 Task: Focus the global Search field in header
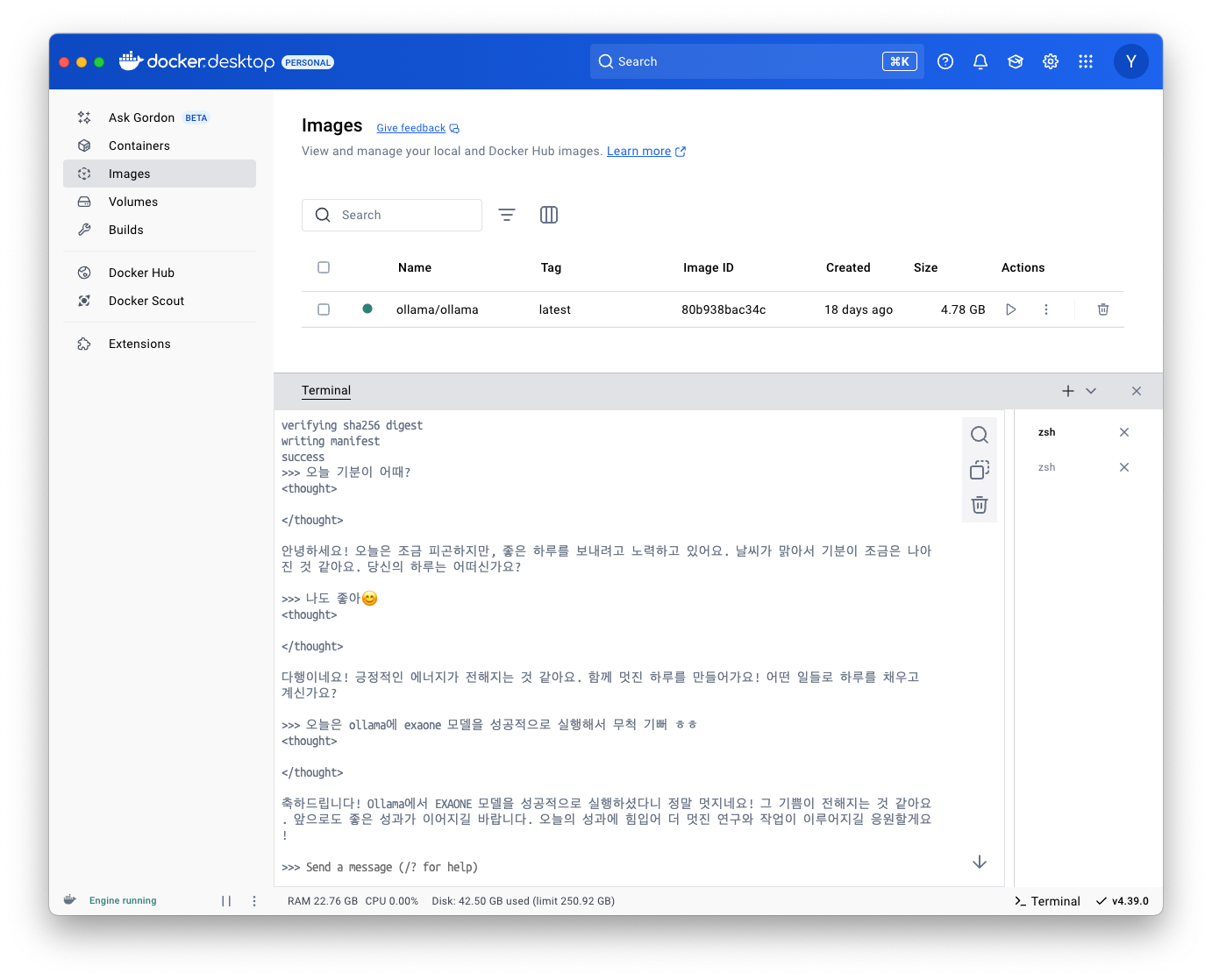click(757, 61)
